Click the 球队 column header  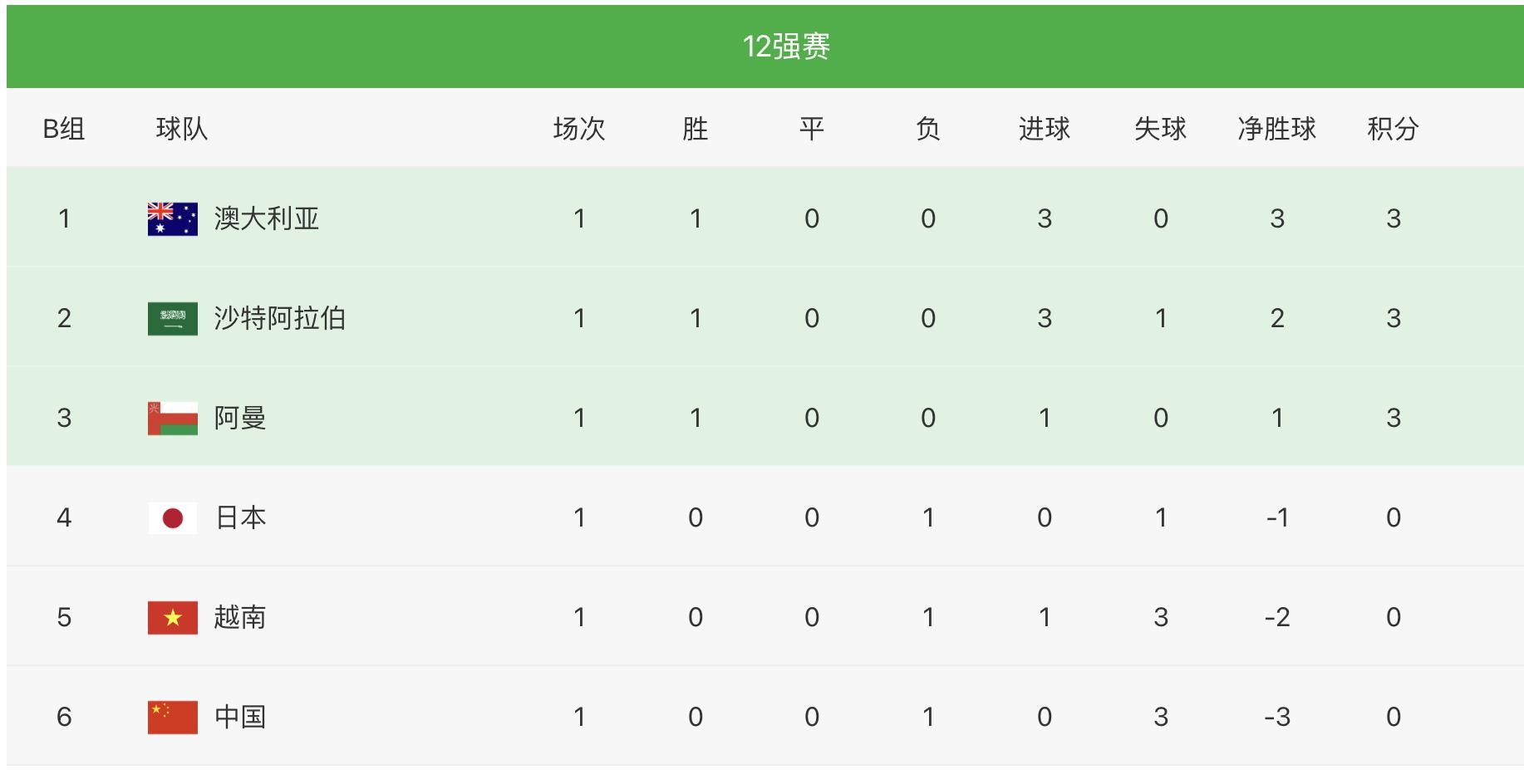pyautogui.click(x=182, y=129)
